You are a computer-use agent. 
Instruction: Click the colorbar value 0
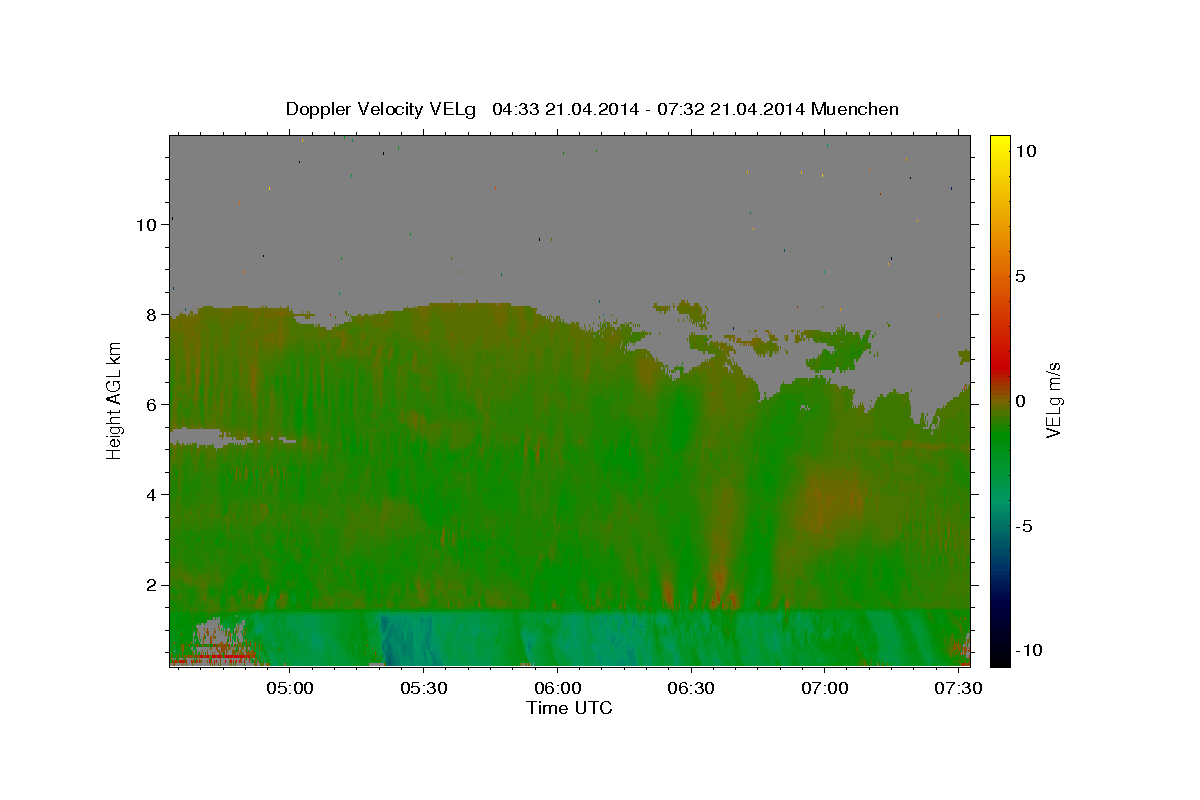pyautogui.click(x=1020, y=401)
